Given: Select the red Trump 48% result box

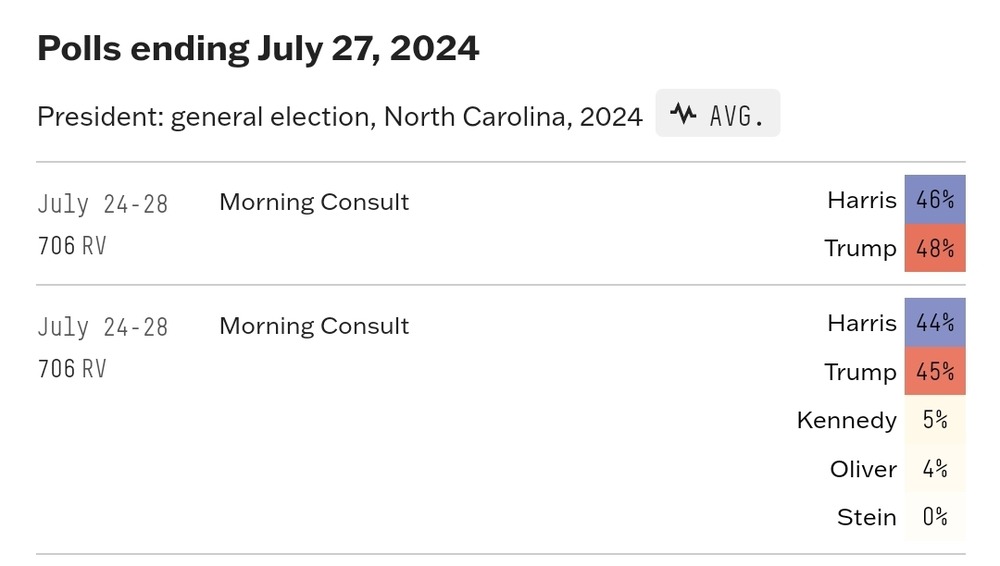Looking at the screenshot, I should click(x=935, y=248).
